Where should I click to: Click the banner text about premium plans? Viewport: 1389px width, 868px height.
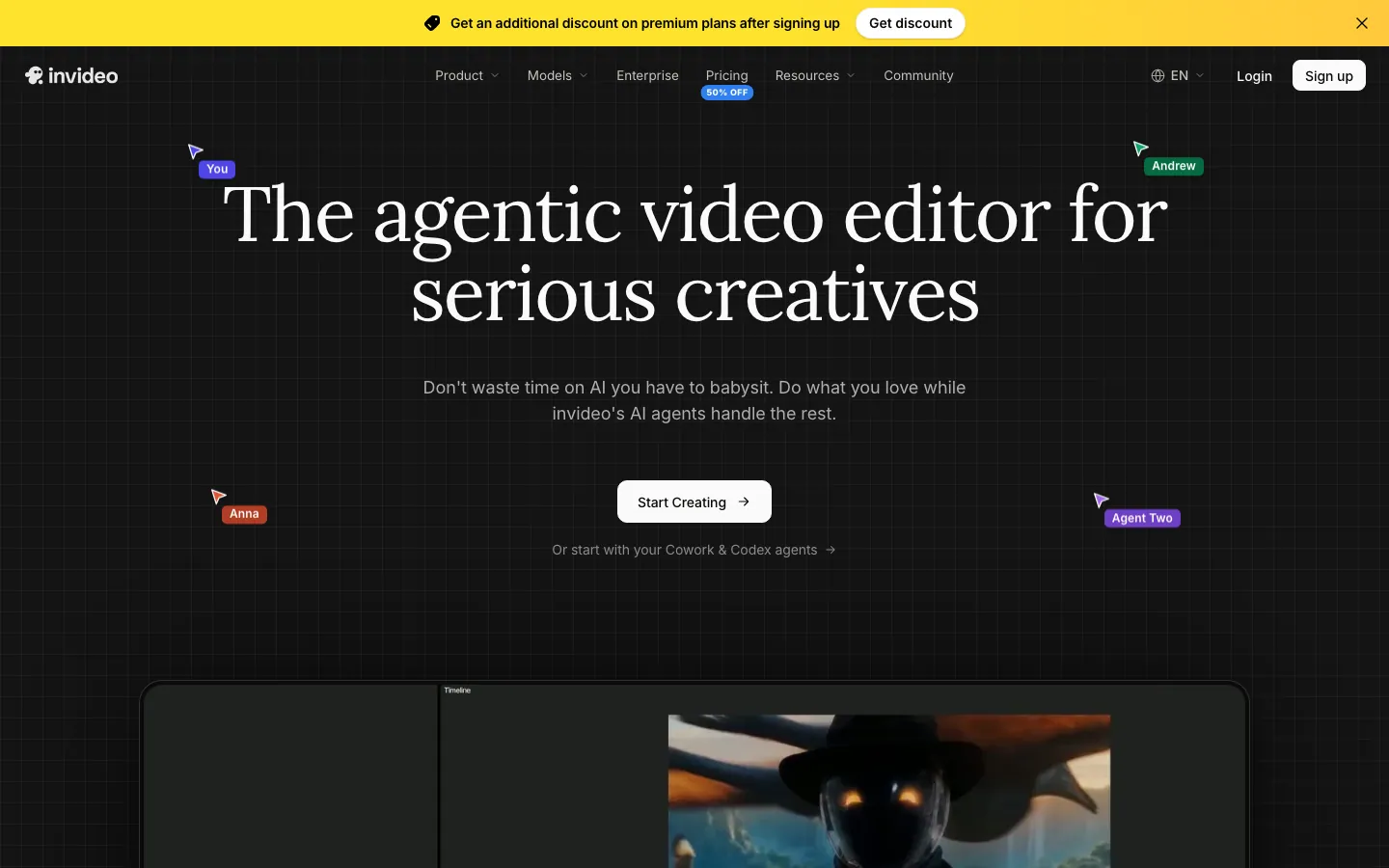pyautogui.click(x=645, y=23)
